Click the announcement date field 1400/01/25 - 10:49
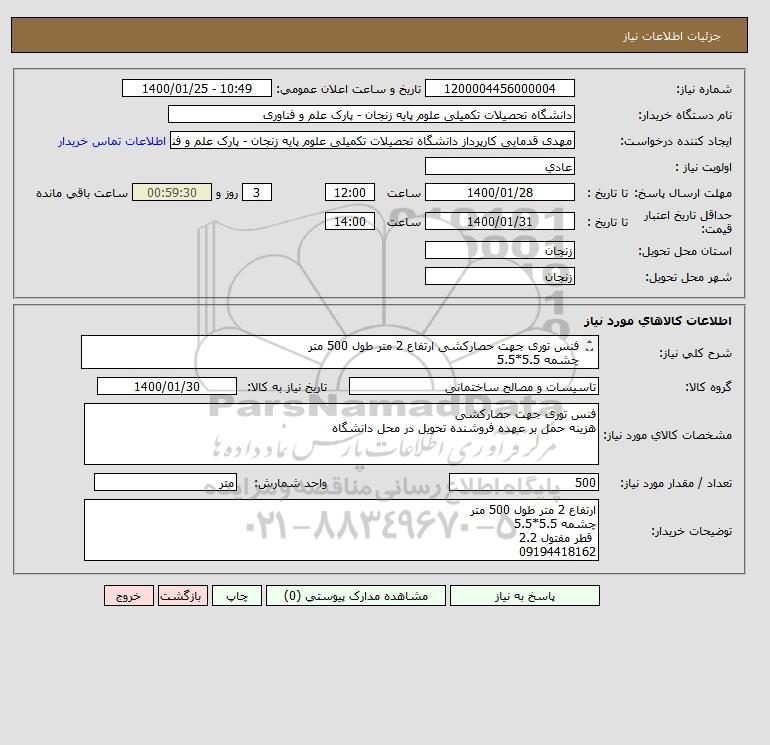770x745 pixels. point(196,88)
